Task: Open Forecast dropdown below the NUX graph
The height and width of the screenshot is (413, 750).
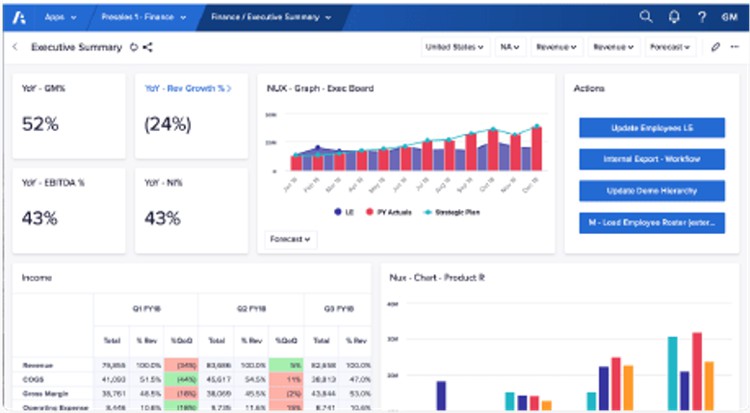Action: pyautogui.click(x=291, y=239)
